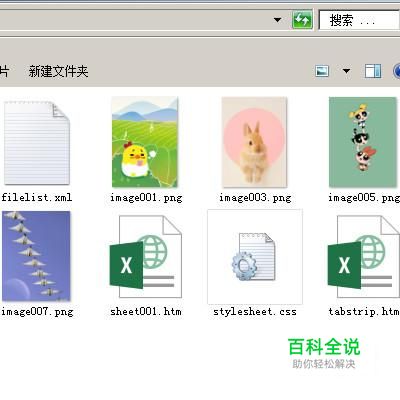The width and height of the screenshot is (400, 400).
Task: Select the stylesheet.css gear file icon
Action: [254, 256]
